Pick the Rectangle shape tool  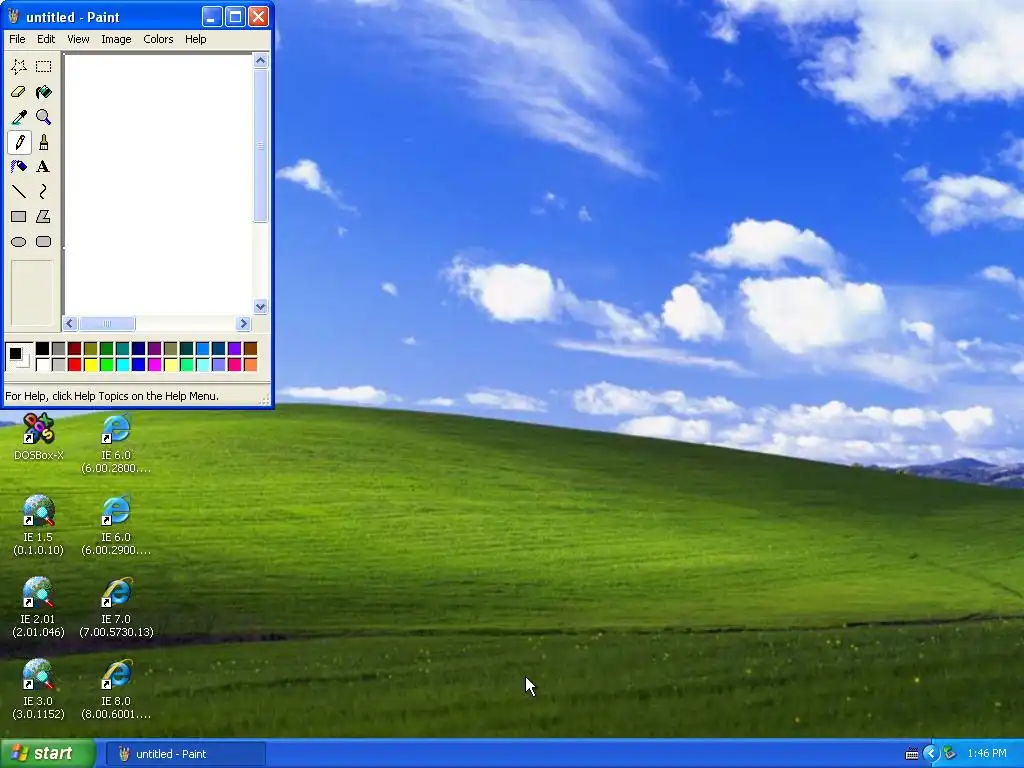[x=19, y=216]
